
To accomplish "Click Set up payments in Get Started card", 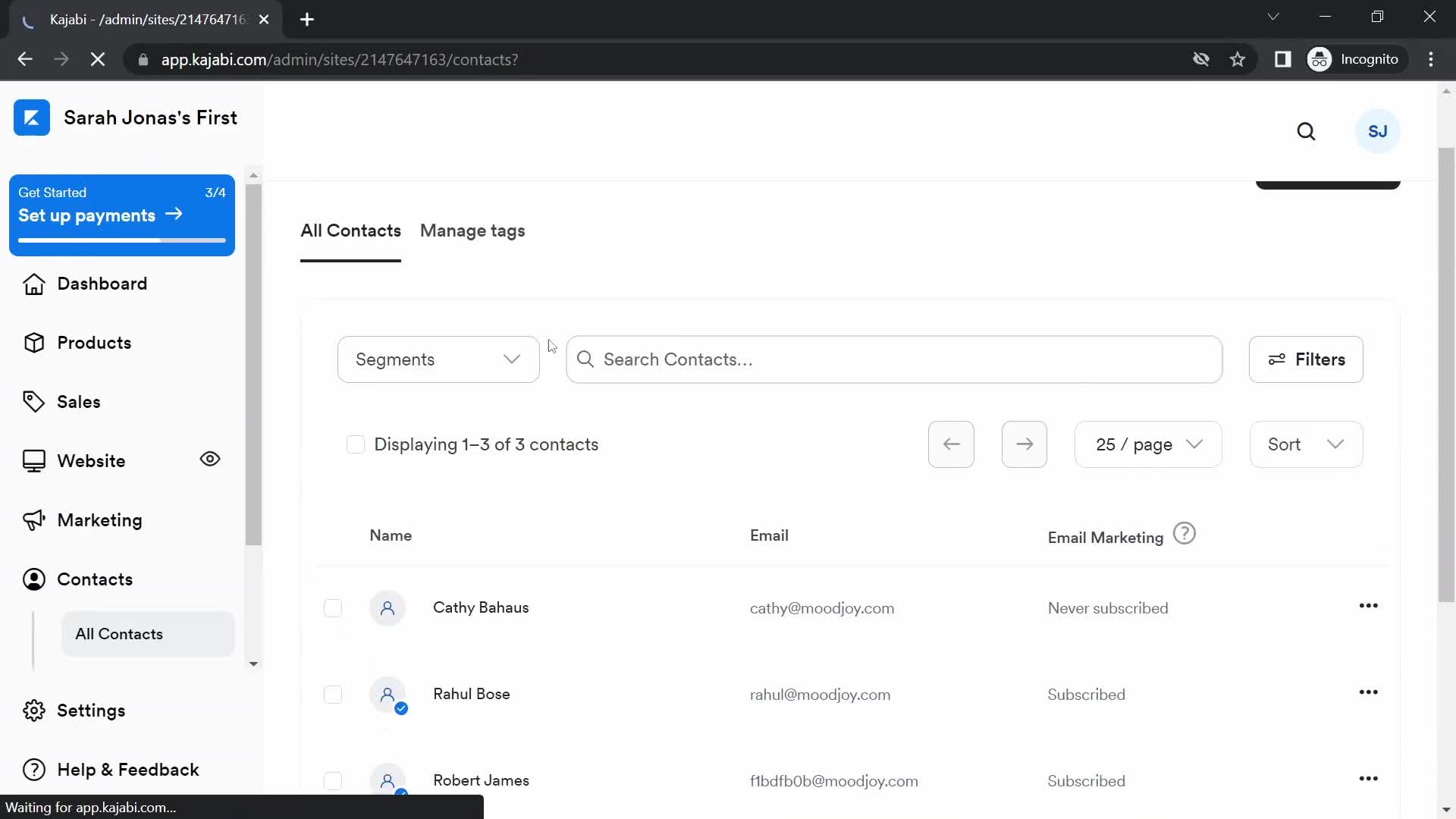I will click(100, 215).
